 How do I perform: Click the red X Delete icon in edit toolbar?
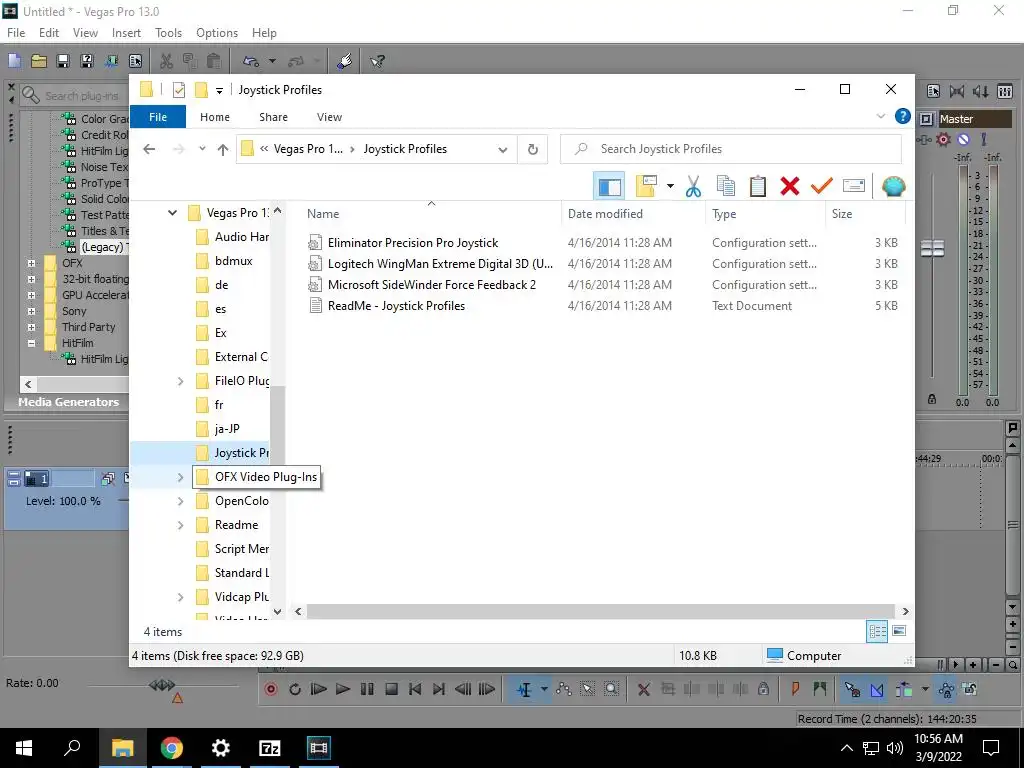click(x=643, y=689)
